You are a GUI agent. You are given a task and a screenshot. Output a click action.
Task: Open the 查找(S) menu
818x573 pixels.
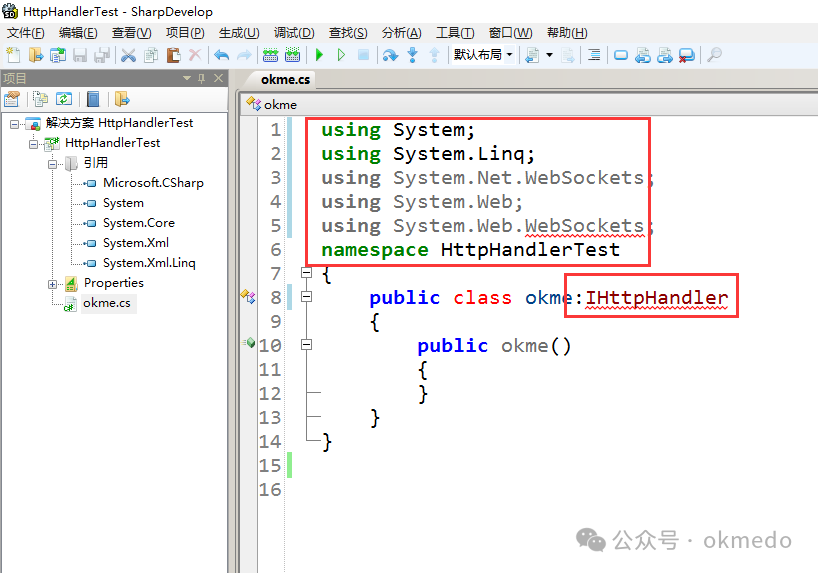click(348, 33)
